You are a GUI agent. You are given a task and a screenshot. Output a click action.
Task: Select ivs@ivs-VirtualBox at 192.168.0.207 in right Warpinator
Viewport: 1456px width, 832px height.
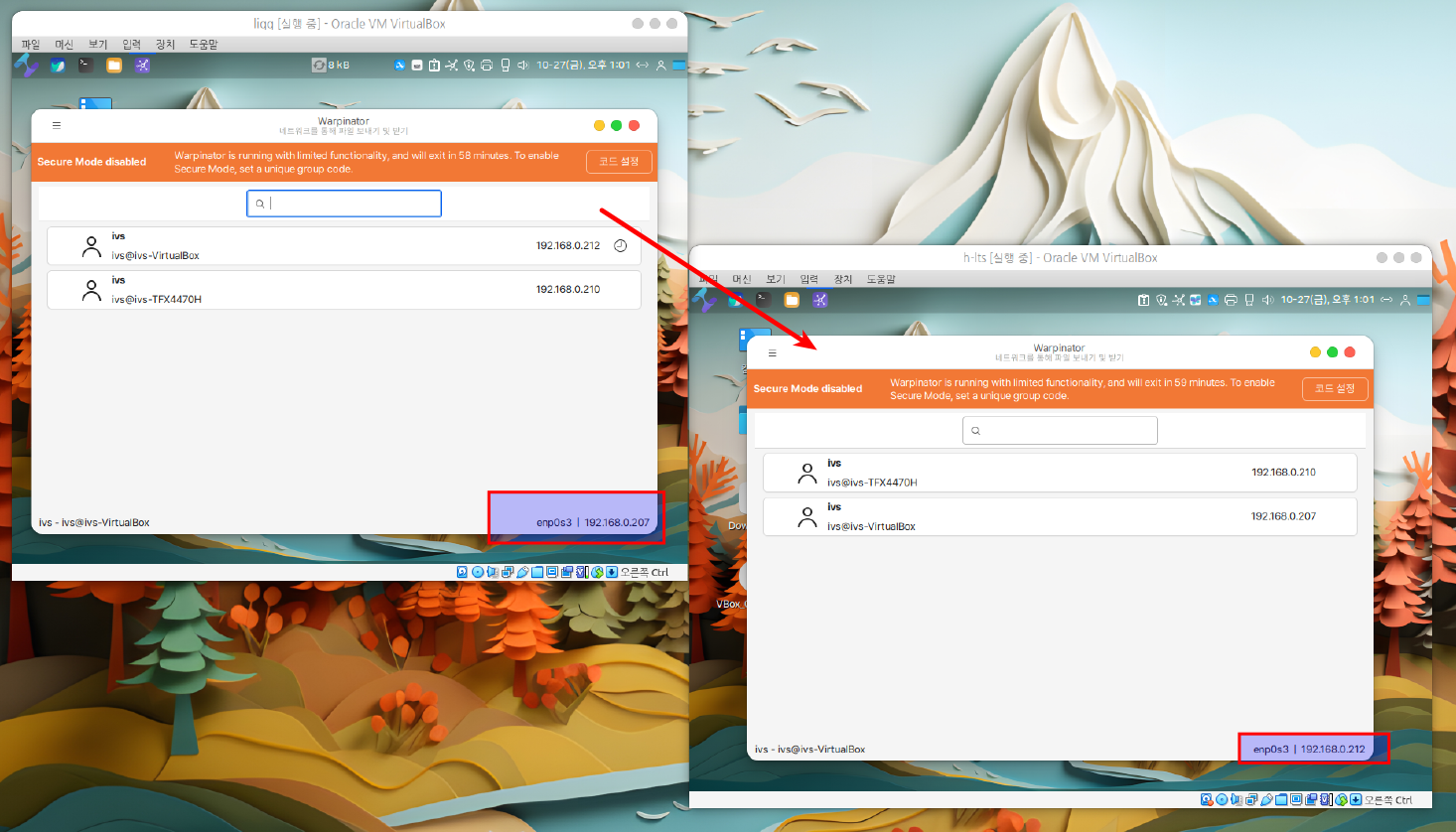point(1060,517)
